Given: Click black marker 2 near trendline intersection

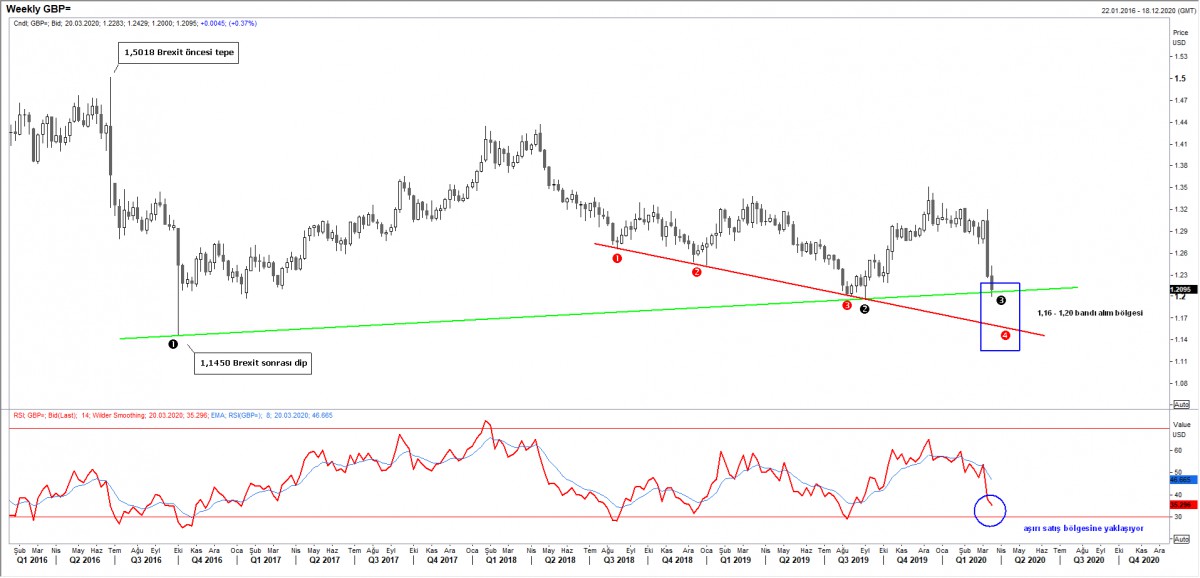Looking at the screenshot, I should pos(865,309).
